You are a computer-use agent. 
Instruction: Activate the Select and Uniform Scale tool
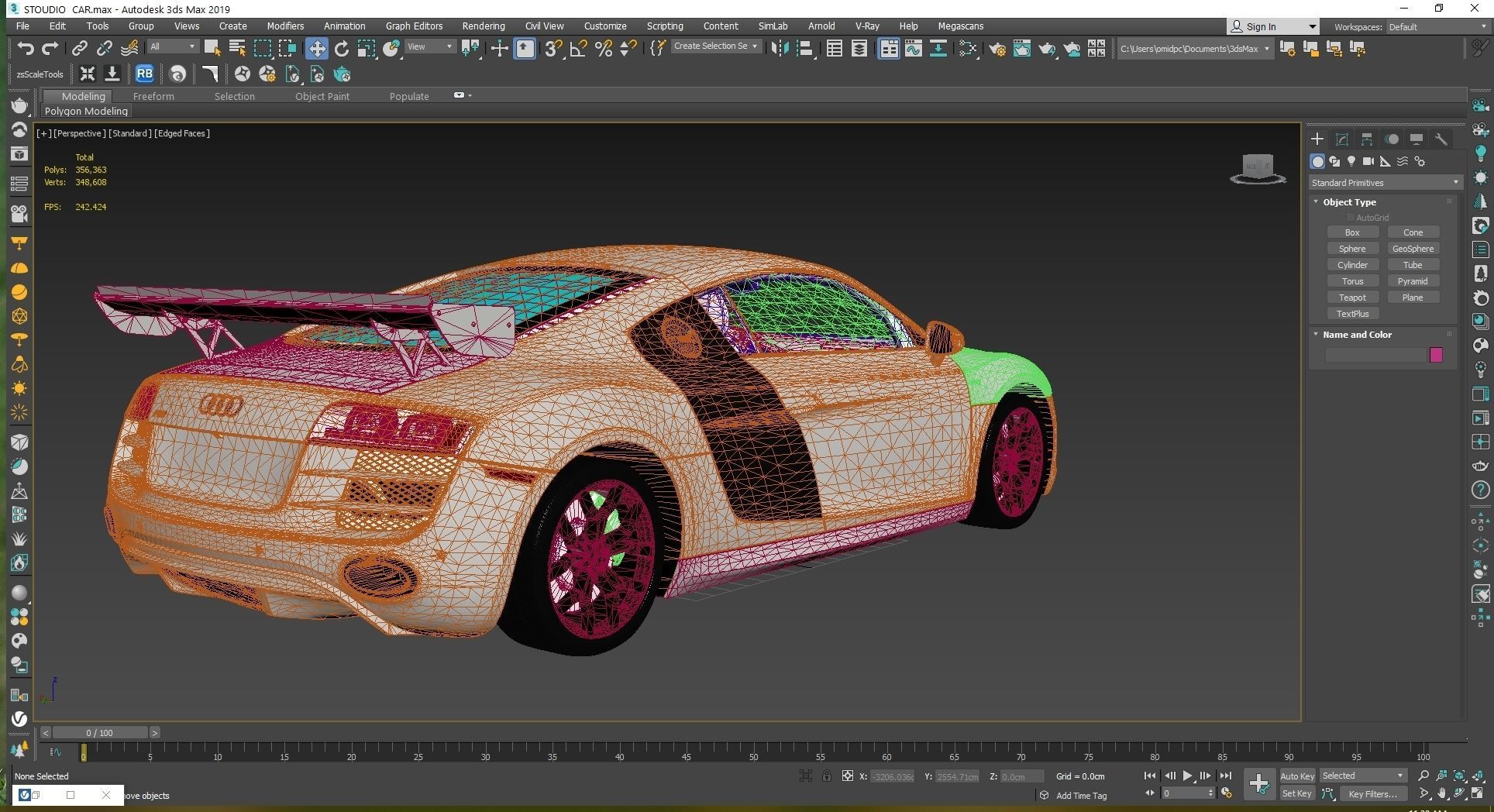366,49
